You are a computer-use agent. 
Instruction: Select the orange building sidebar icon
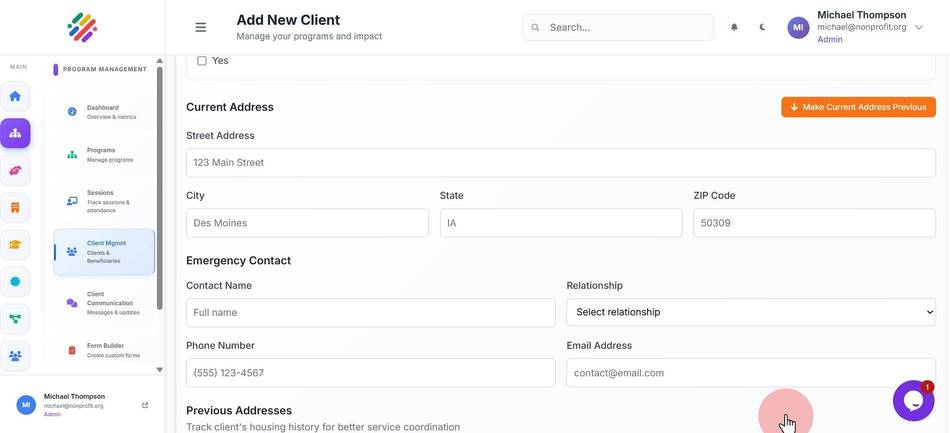(15, 208)
